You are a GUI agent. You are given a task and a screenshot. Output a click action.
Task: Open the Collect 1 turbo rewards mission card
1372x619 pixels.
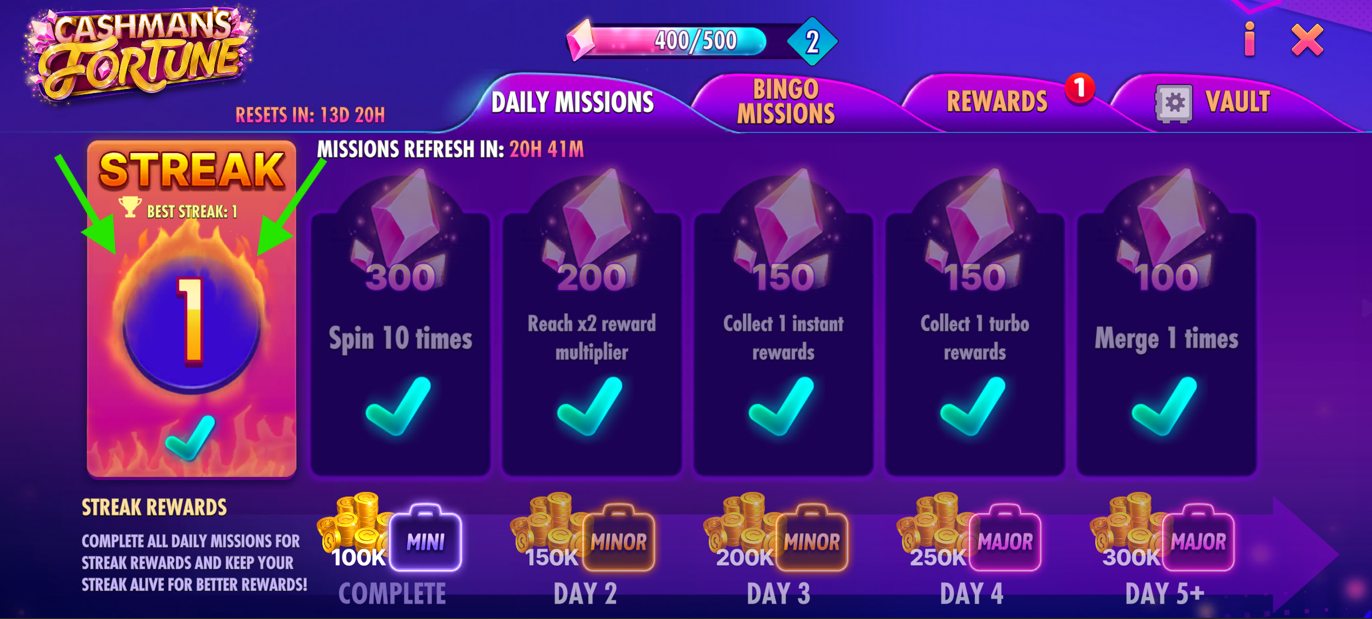[974, 340]
